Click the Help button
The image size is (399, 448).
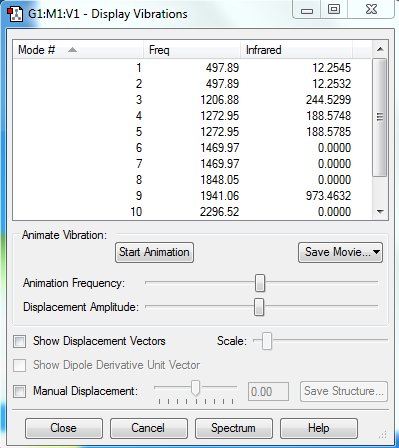tap(319, 428)
